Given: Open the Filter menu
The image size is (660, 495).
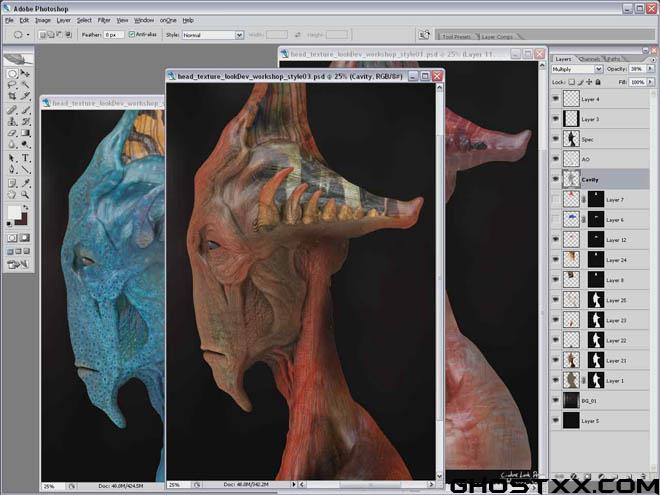Looking at the screenshot, I should click(x=104, y=20).
